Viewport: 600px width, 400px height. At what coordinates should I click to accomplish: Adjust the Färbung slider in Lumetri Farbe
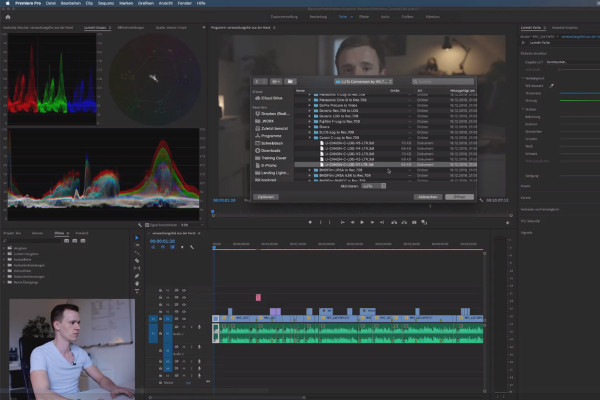[580, 101]
